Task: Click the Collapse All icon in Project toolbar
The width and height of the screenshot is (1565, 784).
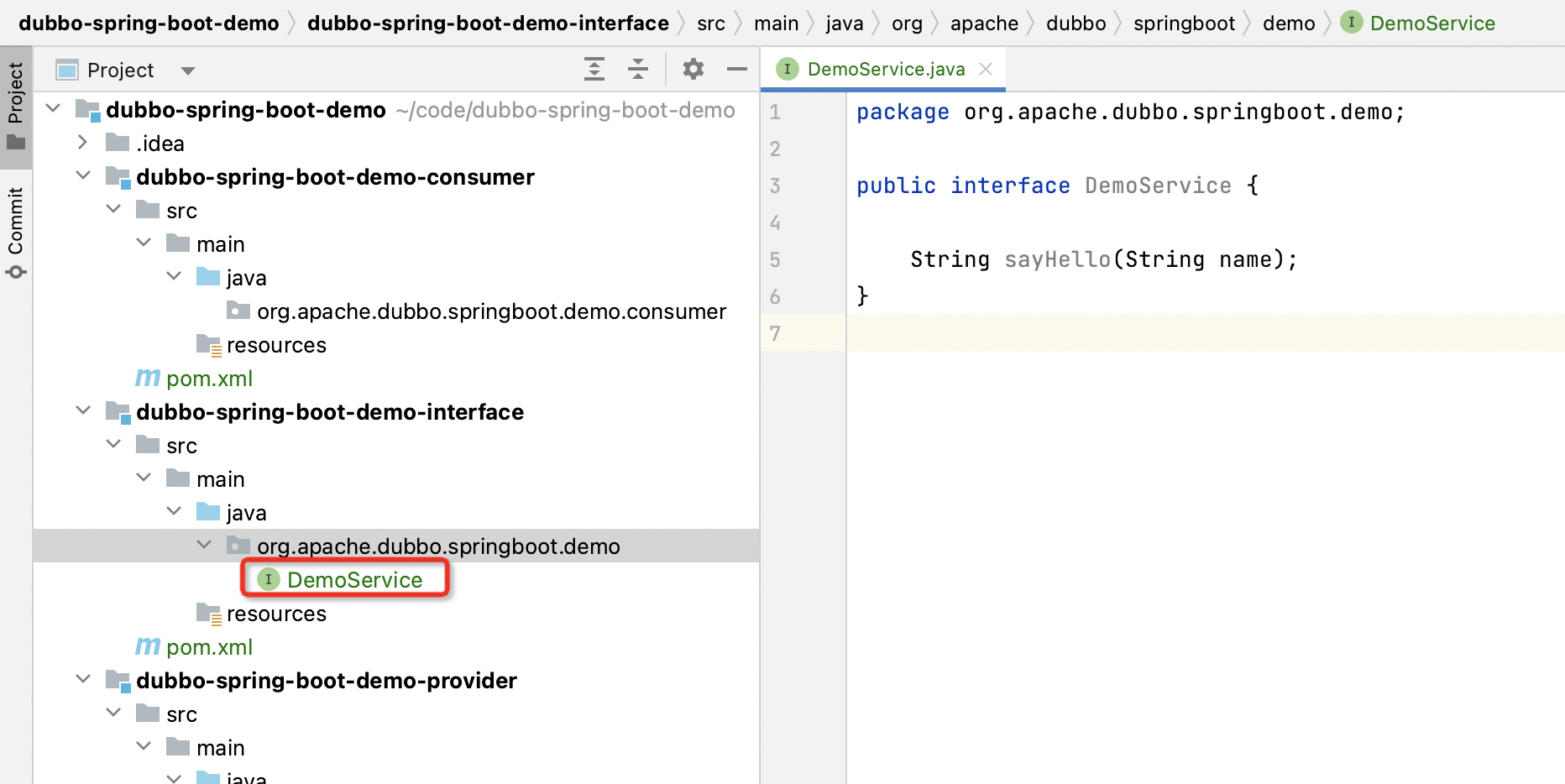Action: [x=638, y=70]
